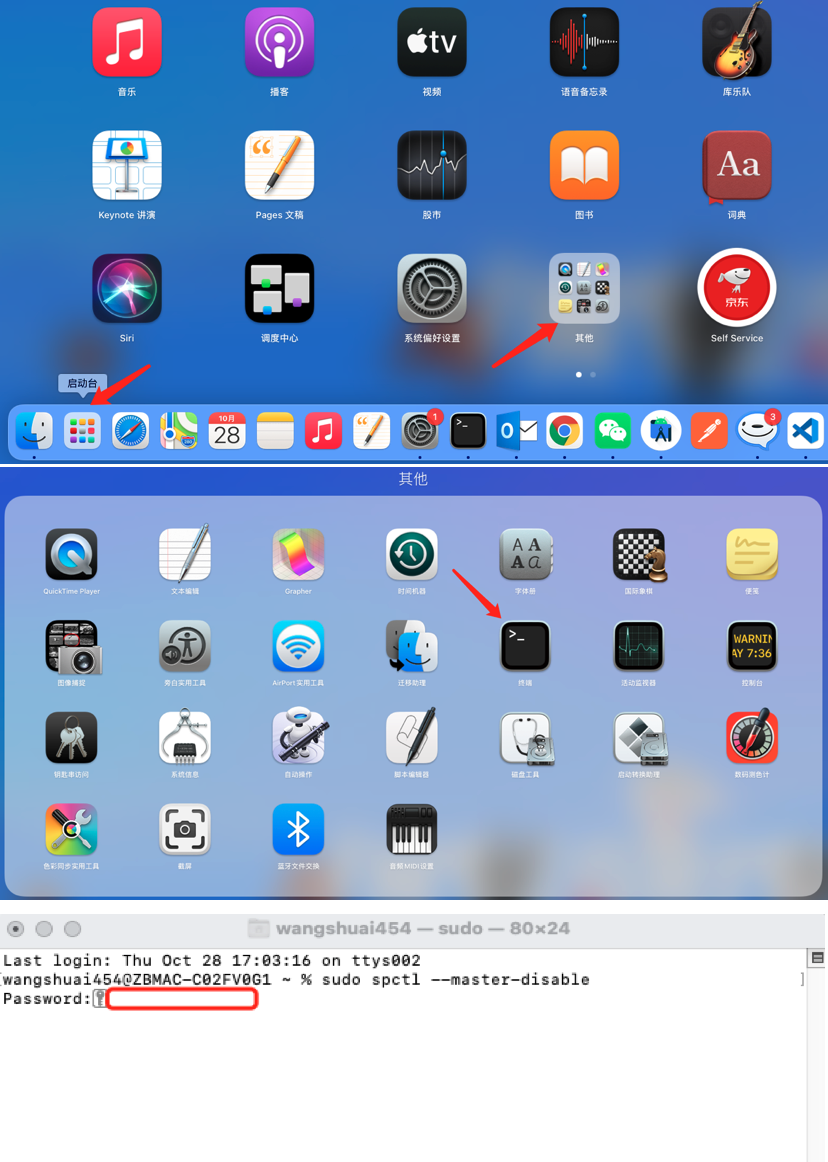This screenshot has height=1162, width=828.
Task: Click the Terminal title 'wangshuai454 — sudo — 80×24'
Action: click(x=423, y=929)
